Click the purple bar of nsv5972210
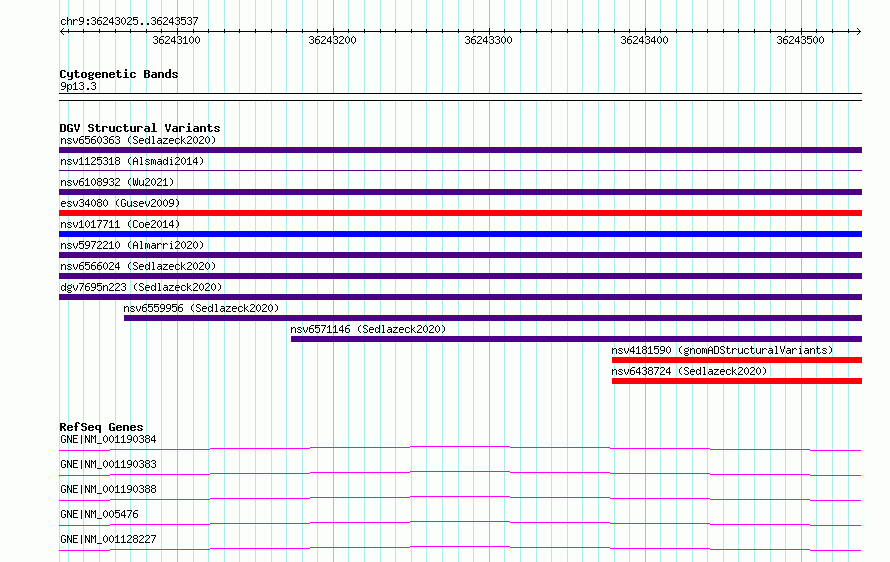This screenshot has width=890, height=562. 460,255
